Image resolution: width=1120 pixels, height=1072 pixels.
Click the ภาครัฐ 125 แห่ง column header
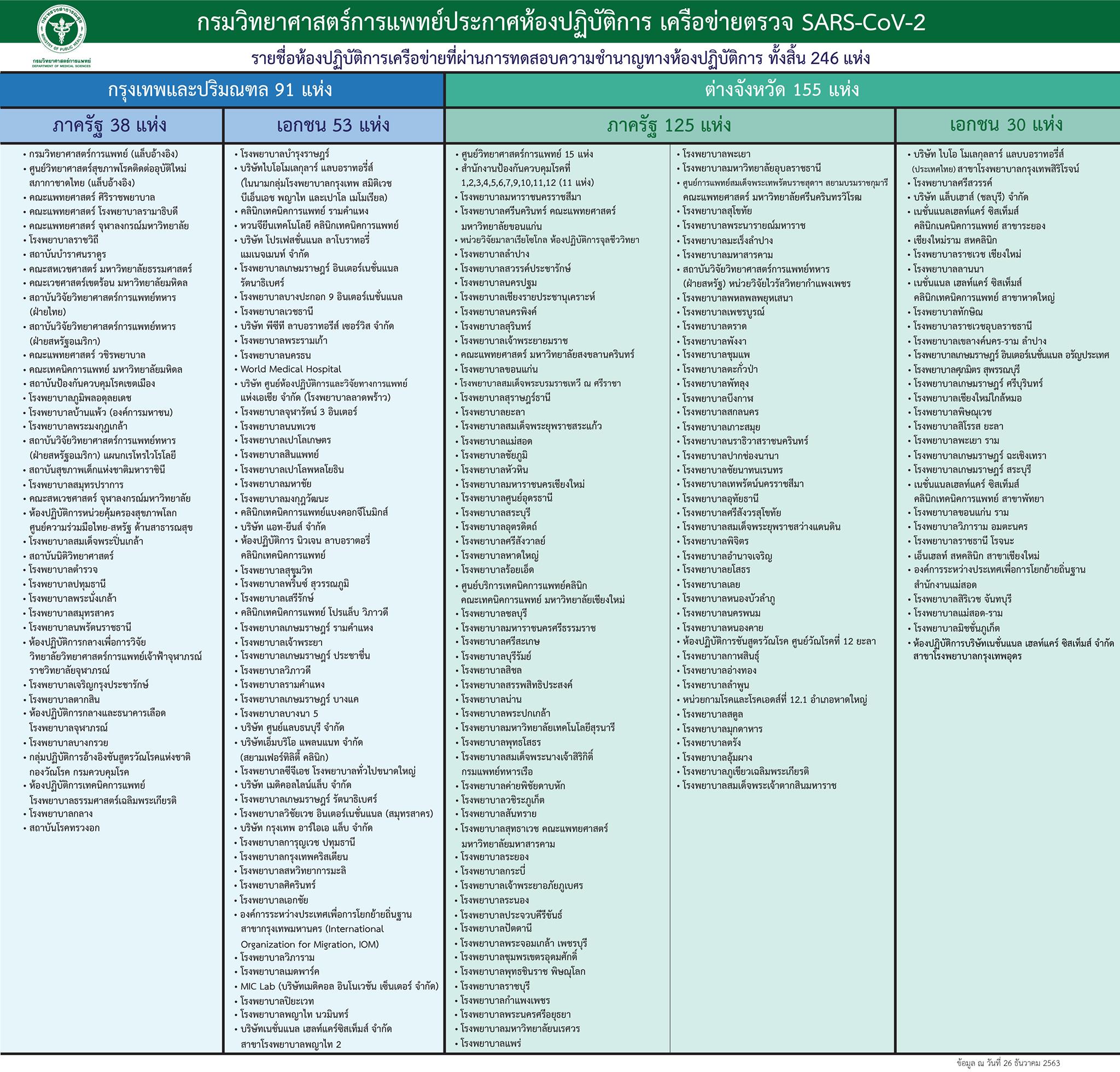(670, 125)
